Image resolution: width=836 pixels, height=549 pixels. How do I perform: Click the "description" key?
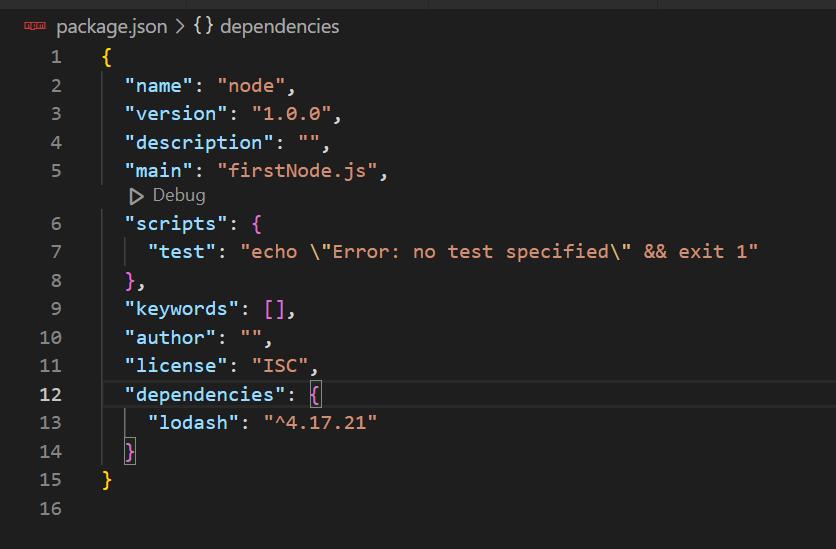199,142
